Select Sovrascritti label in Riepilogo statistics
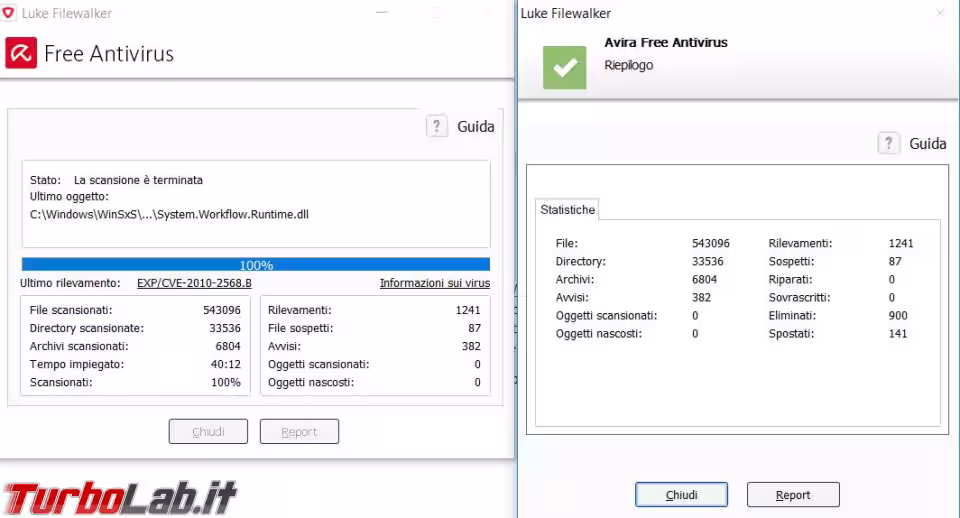Image resolution: width=960 pixels, height=518 pixels. [x=800, y=298]
